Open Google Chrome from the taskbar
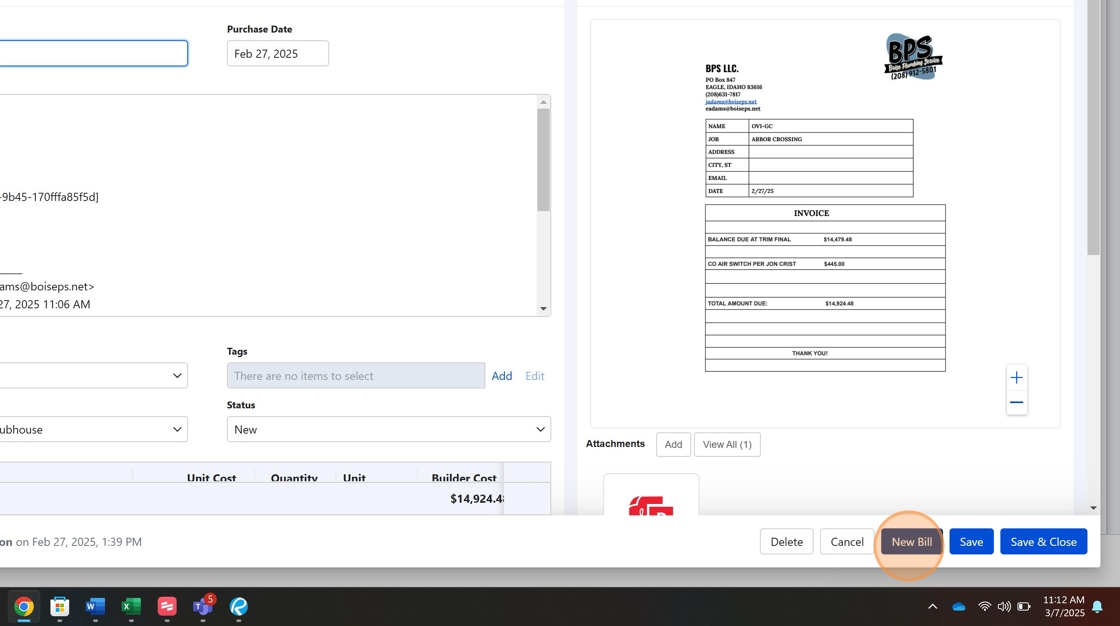The height and width of the screenshot is (626, 1120). click(24, 607)
